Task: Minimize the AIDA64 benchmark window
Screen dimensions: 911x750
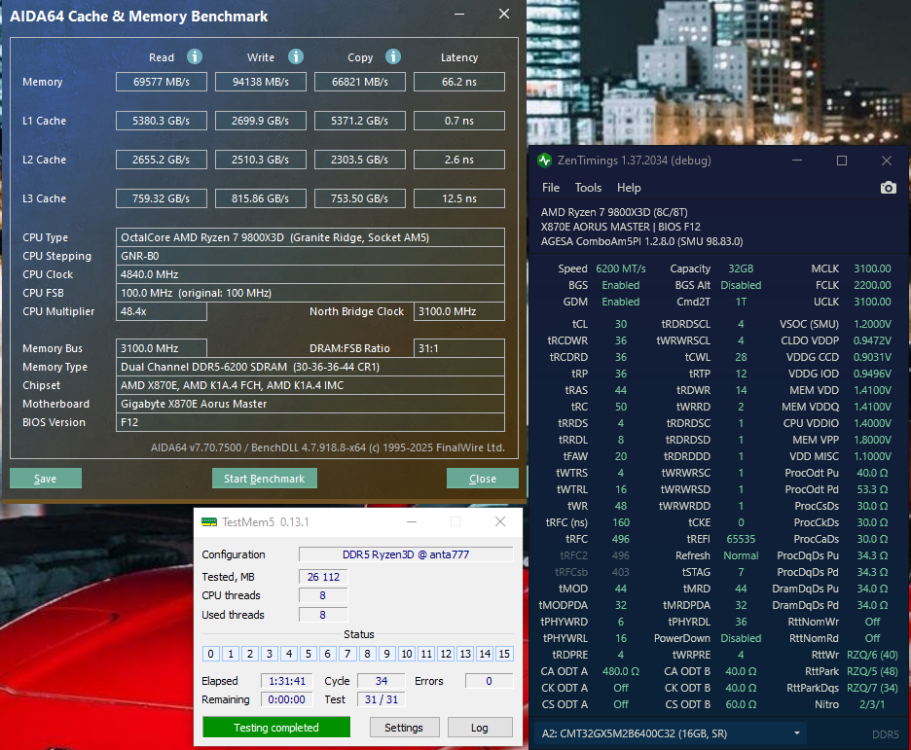Action: pos(459,15)
